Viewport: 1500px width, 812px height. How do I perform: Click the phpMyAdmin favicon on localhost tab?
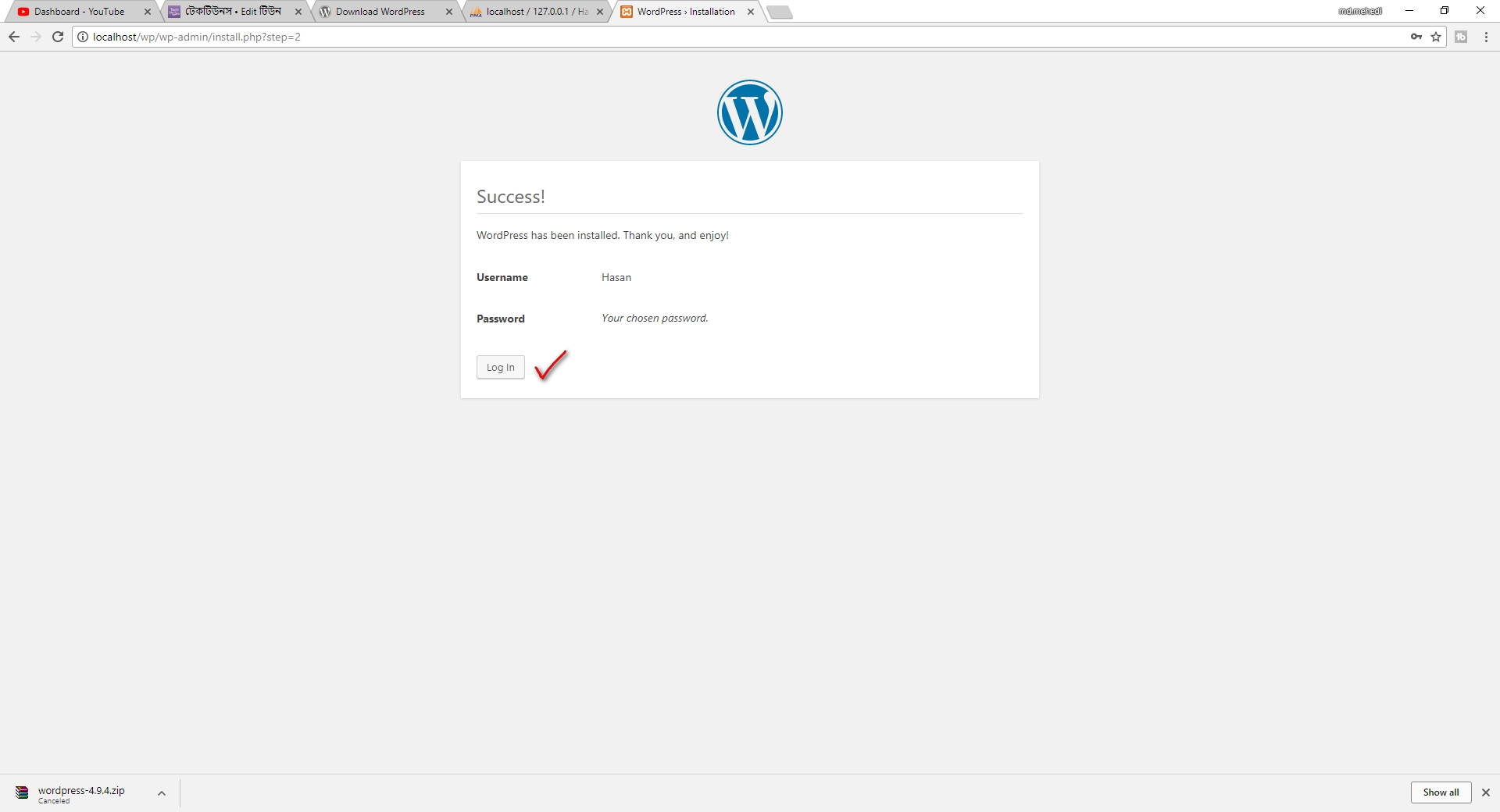(x=476, y=12)
